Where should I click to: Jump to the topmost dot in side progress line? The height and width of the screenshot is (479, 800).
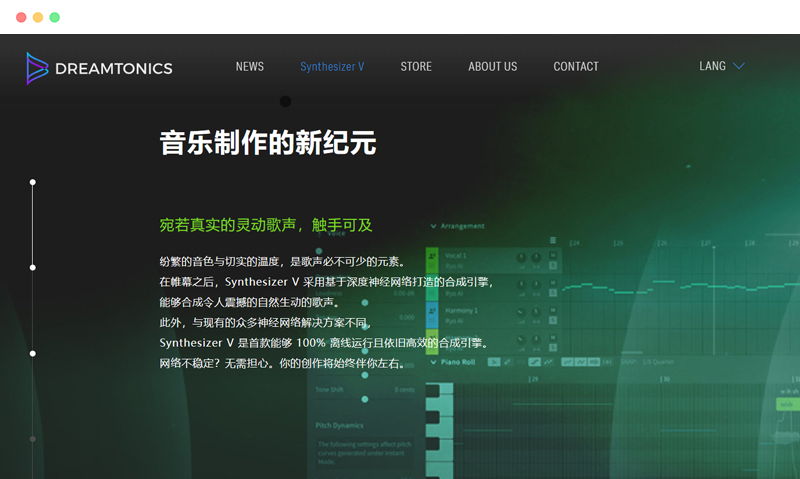[x=33, y=182]
